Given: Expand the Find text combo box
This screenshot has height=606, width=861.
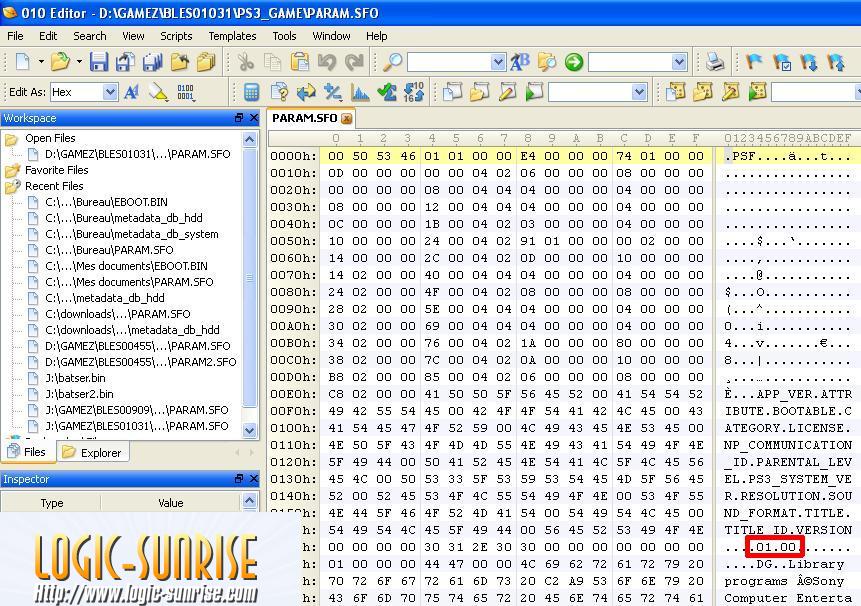Looking at the screenshot, I should 498,62.
